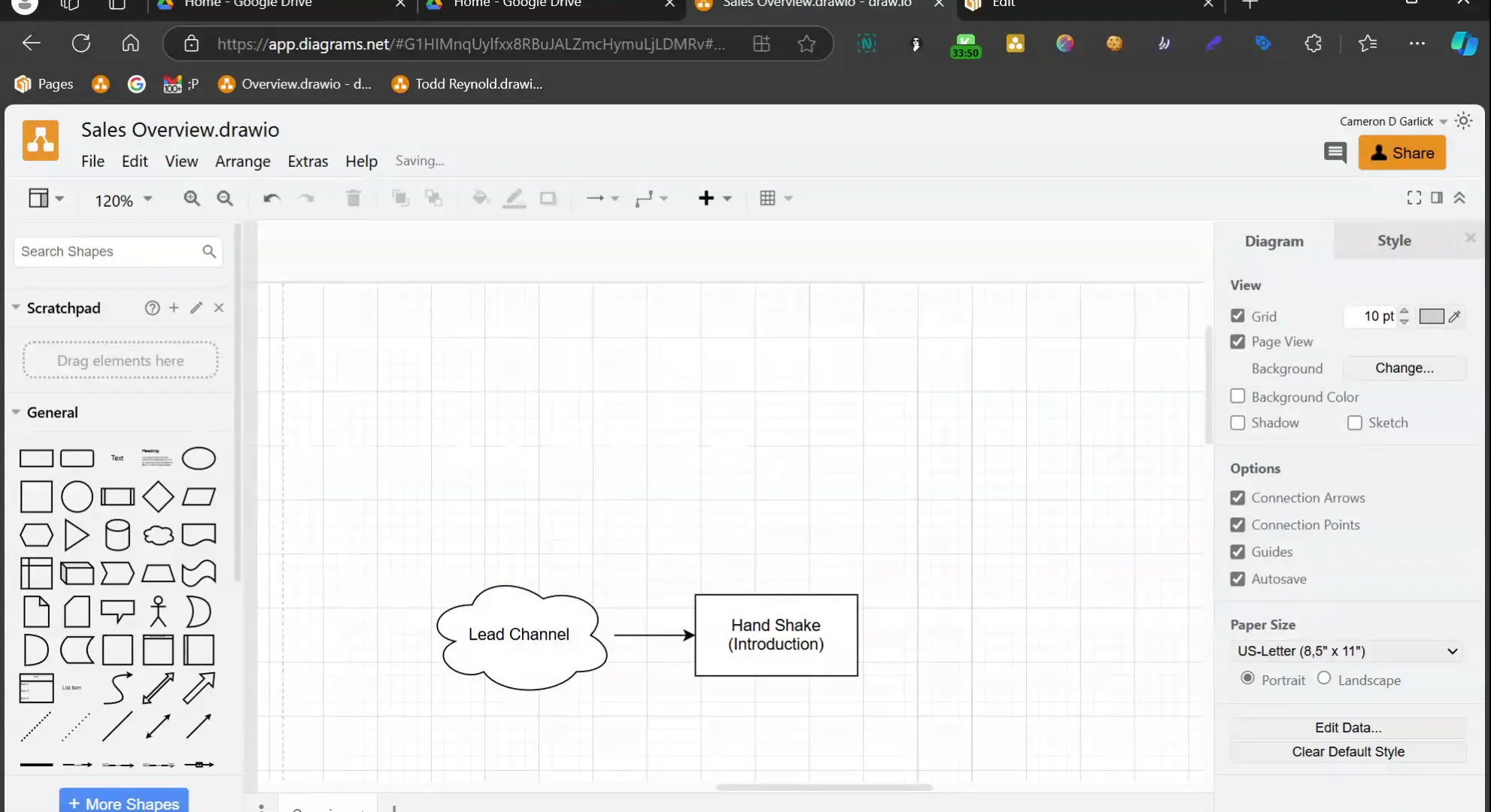
Task: Open the zoom level 120% dropdown
Action: pos(120,200)
